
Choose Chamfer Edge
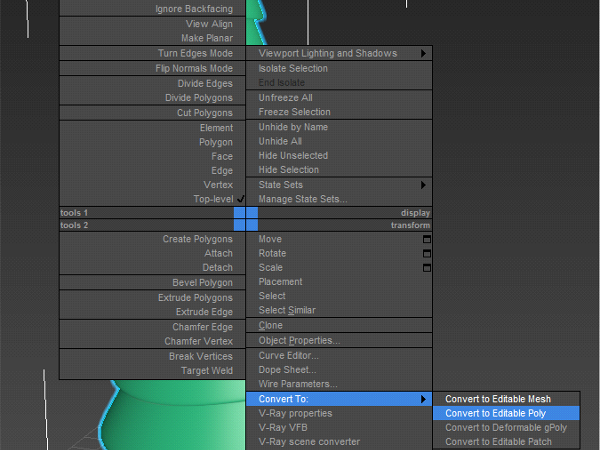pos(152,327)
